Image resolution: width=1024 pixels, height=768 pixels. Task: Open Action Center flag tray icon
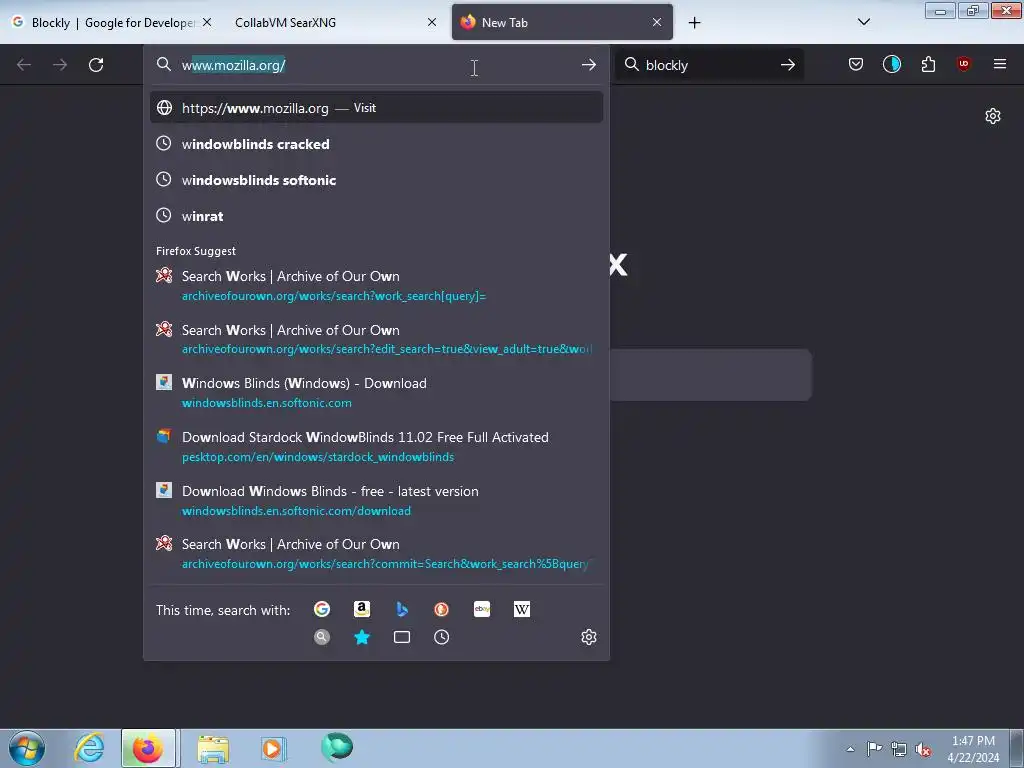874,749
